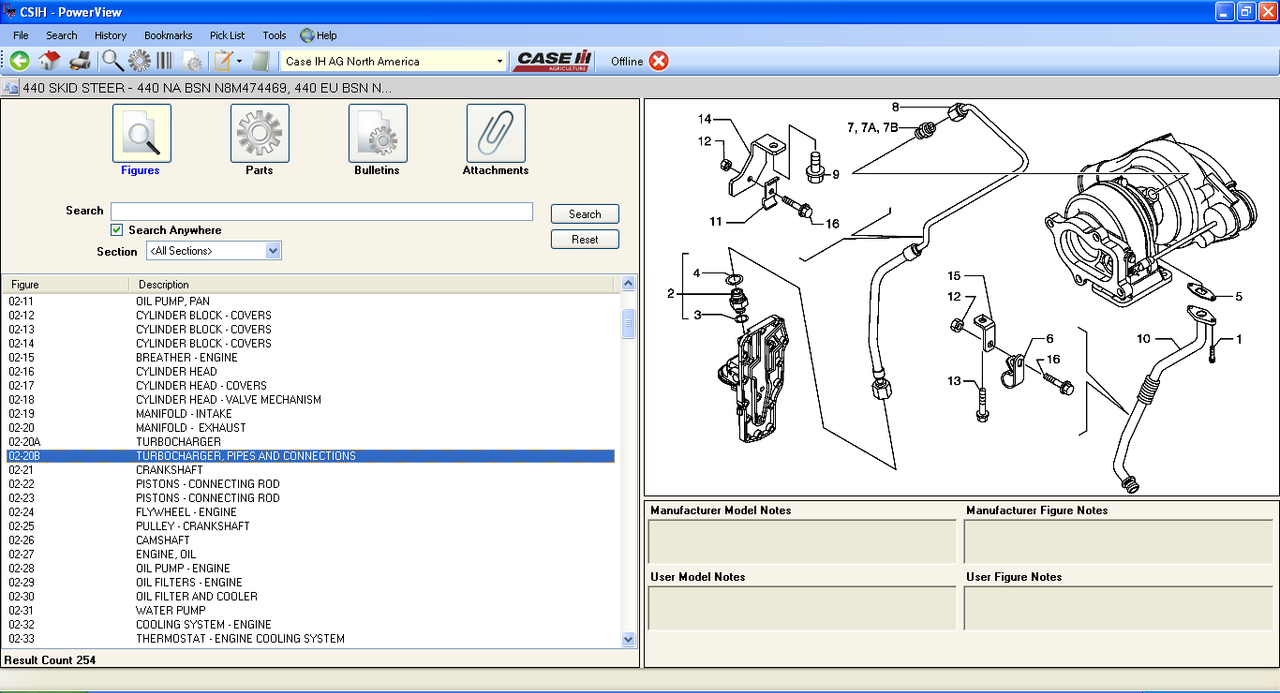The height and width of the screenshot is (693, 1280).
Task: Click the figure list scroll down arrow
Action: coord(628,639)
